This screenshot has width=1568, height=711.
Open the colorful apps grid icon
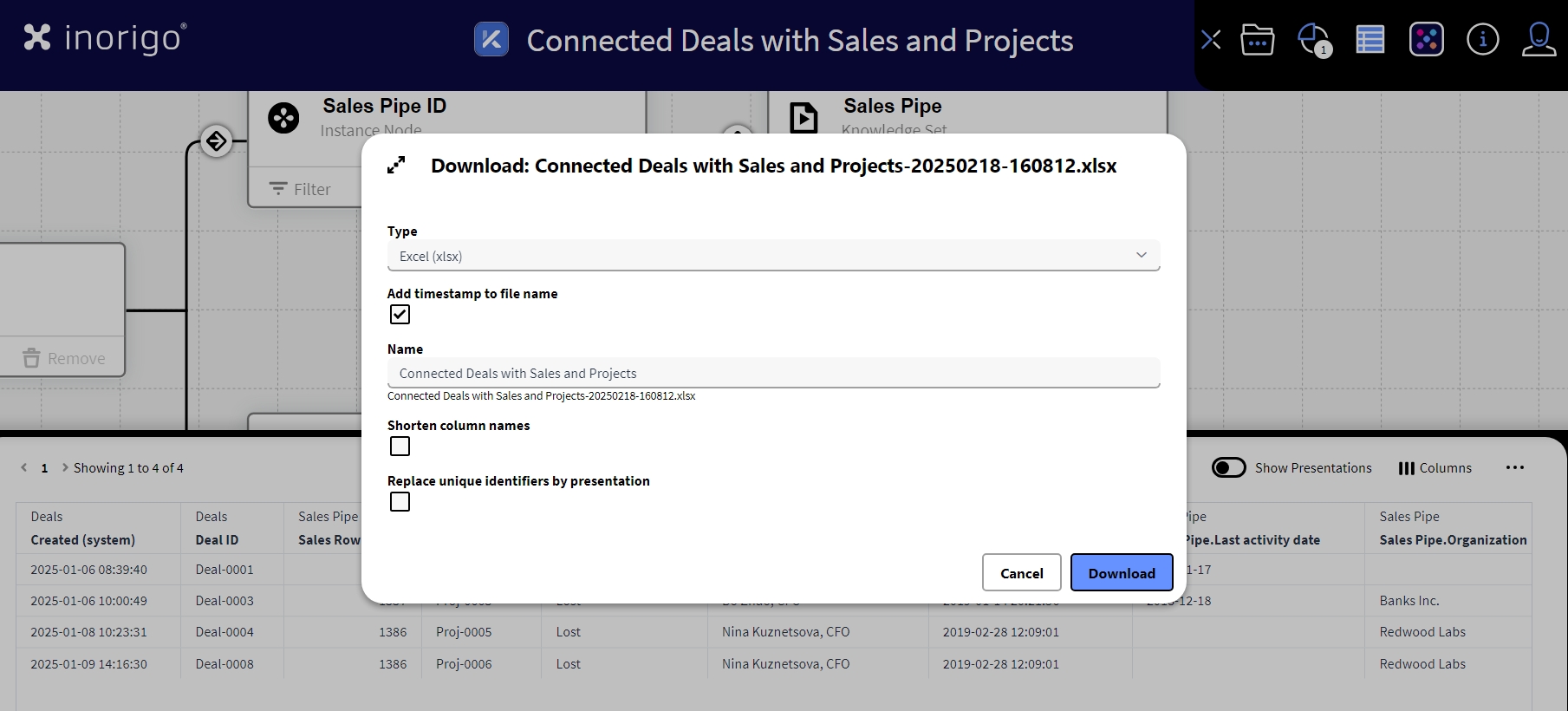[1426, 40]
